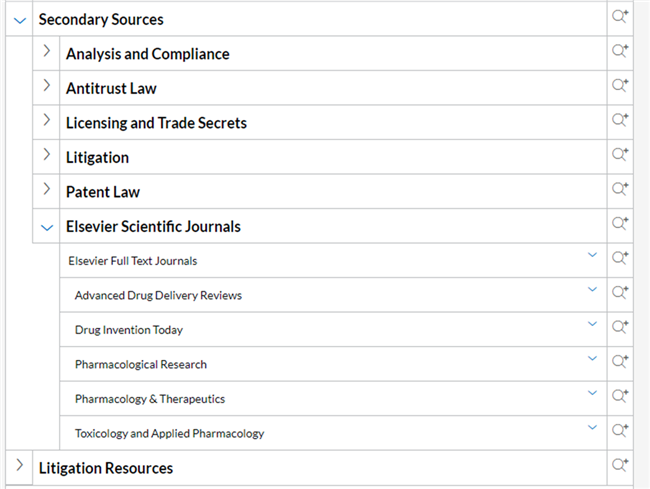Expand the Analysis and Compliance node
This screenshot has width=650, height=489.
coord(47,51)
